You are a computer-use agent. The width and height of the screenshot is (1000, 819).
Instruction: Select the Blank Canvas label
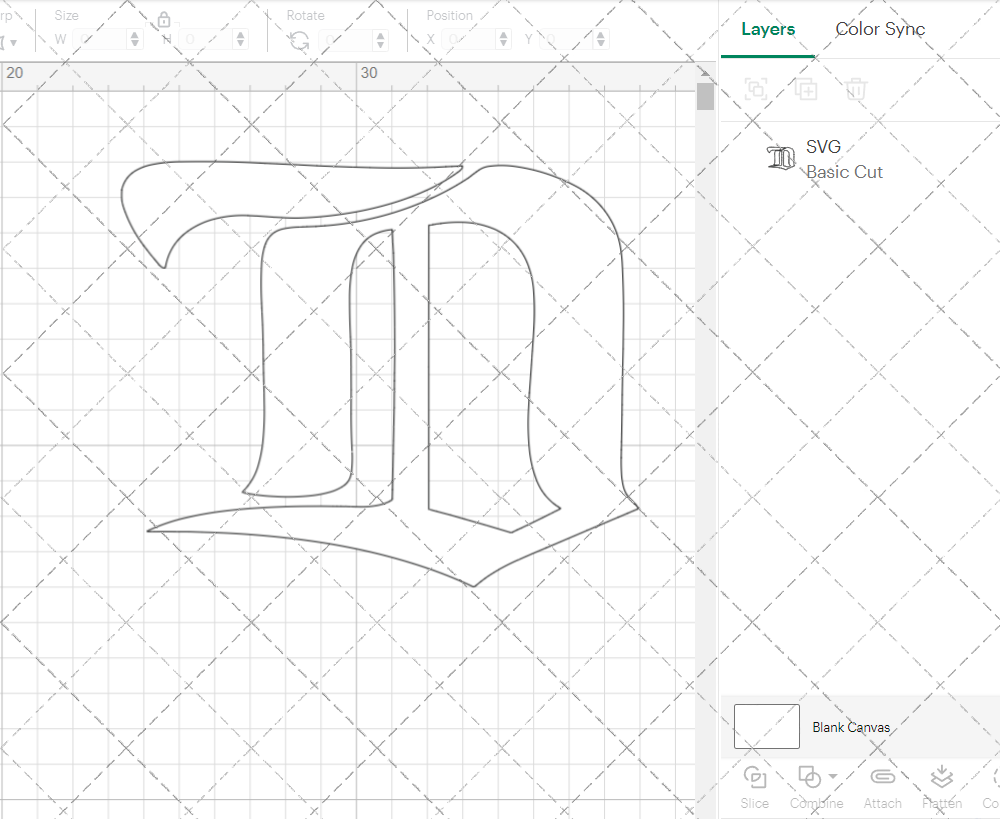point(851,727)
